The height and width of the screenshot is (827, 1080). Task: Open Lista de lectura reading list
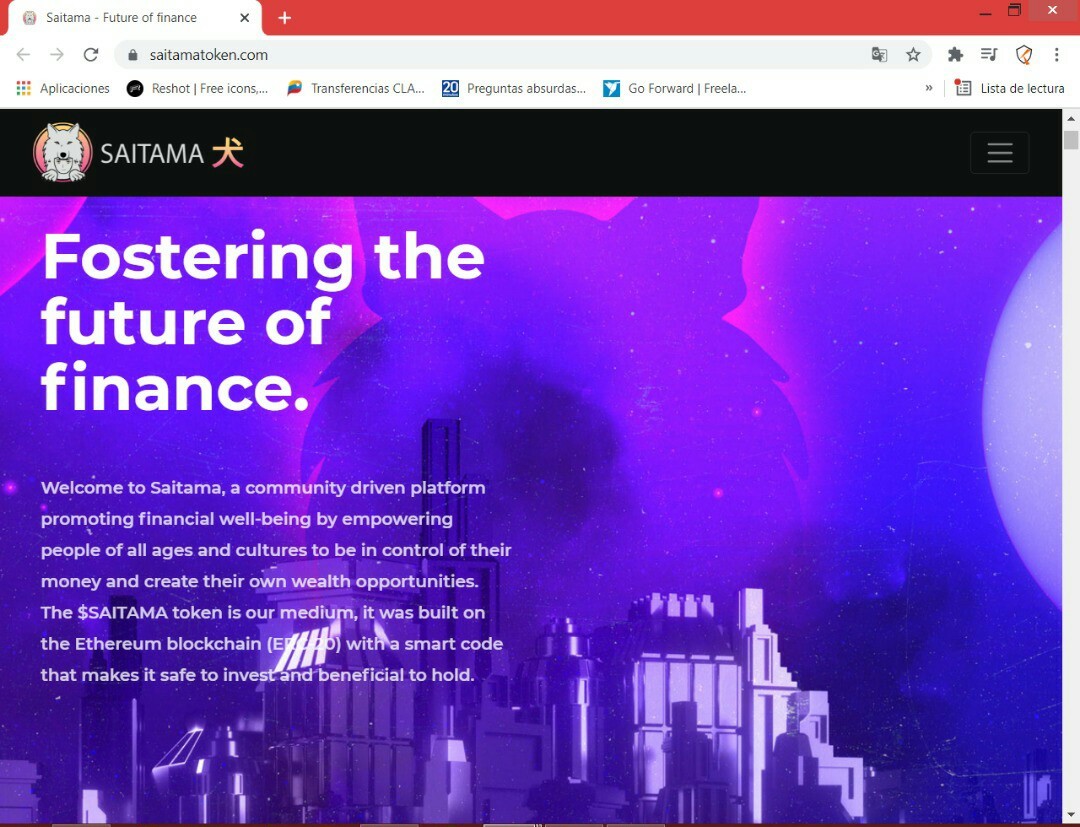pos(1009,88)
